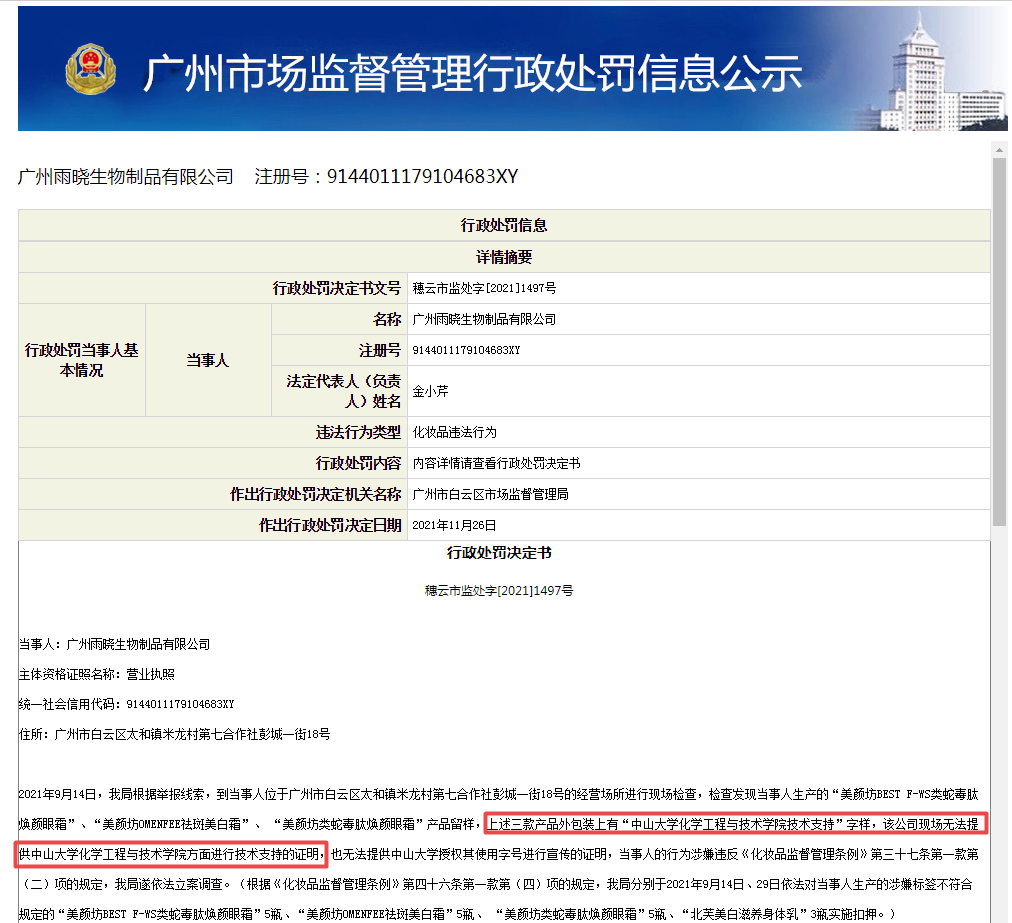1012x923 pixels.
Task: Click the text 《化妆品监督管理条例》第三十七条第一款第
Action: coord(858,854)
